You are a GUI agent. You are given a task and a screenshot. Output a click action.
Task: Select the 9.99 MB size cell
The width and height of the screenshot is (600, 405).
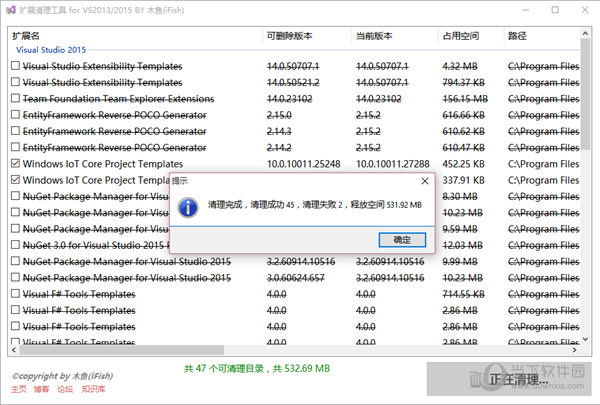pos(460,261)
